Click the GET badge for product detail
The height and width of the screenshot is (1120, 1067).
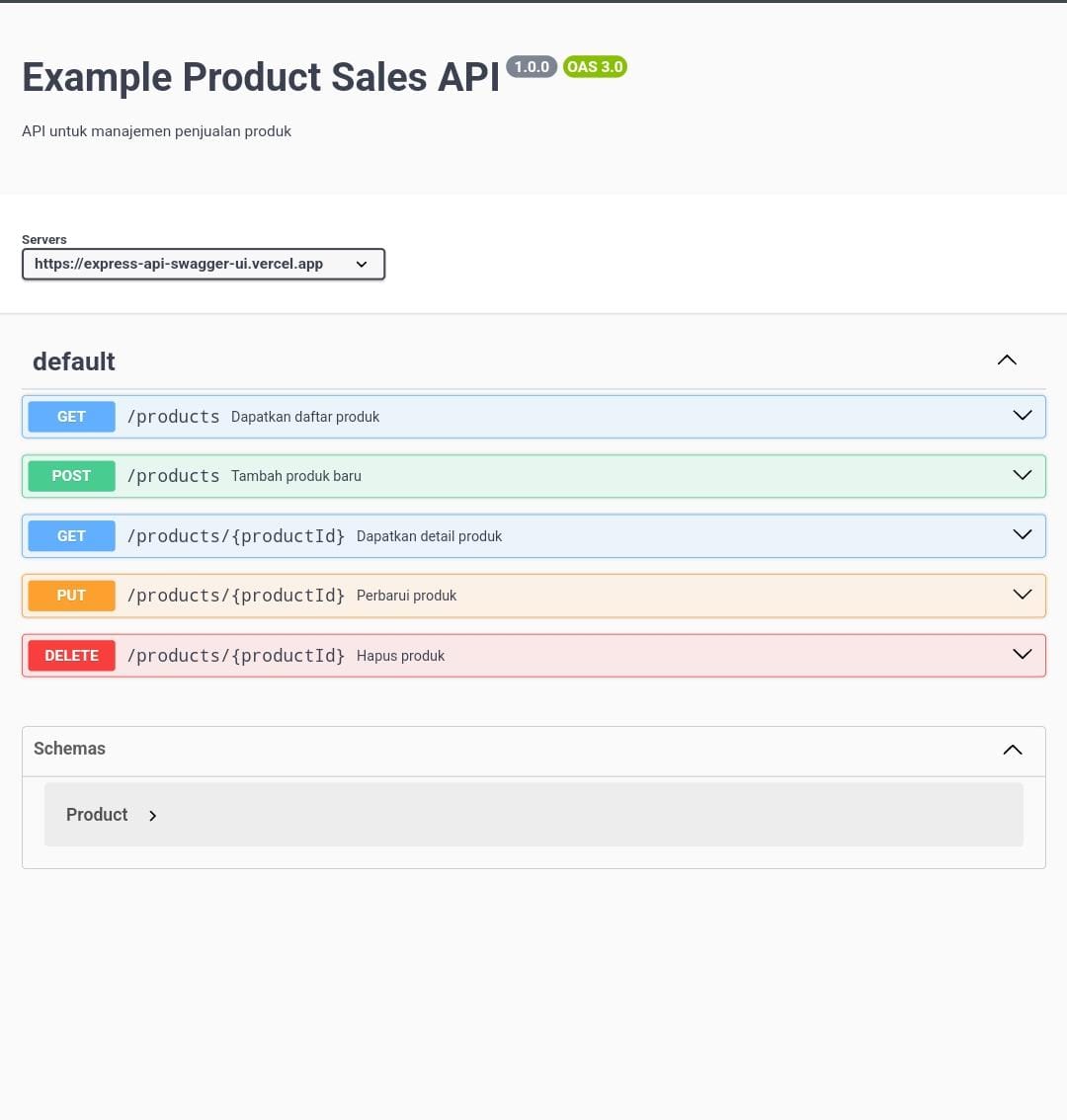(x=71, y=536)
